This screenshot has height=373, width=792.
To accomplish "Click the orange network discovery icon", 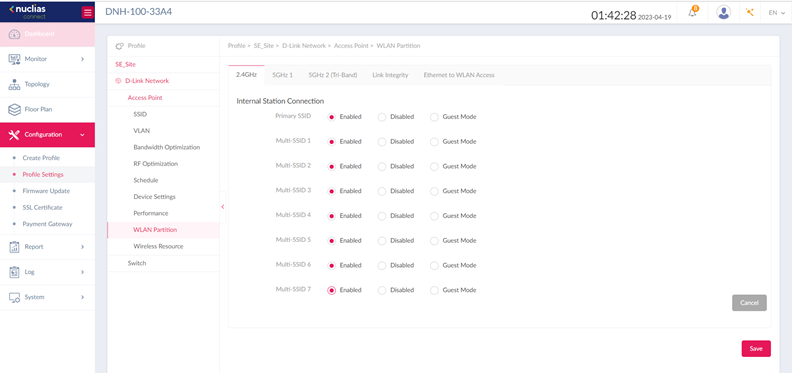I will click(750, 13).
